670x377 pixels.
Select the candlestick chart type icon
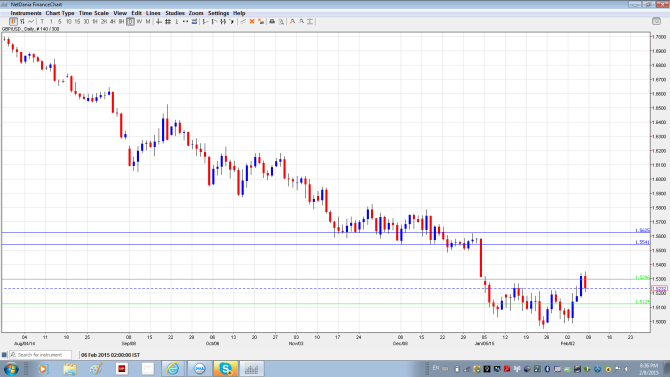[14, 21]
